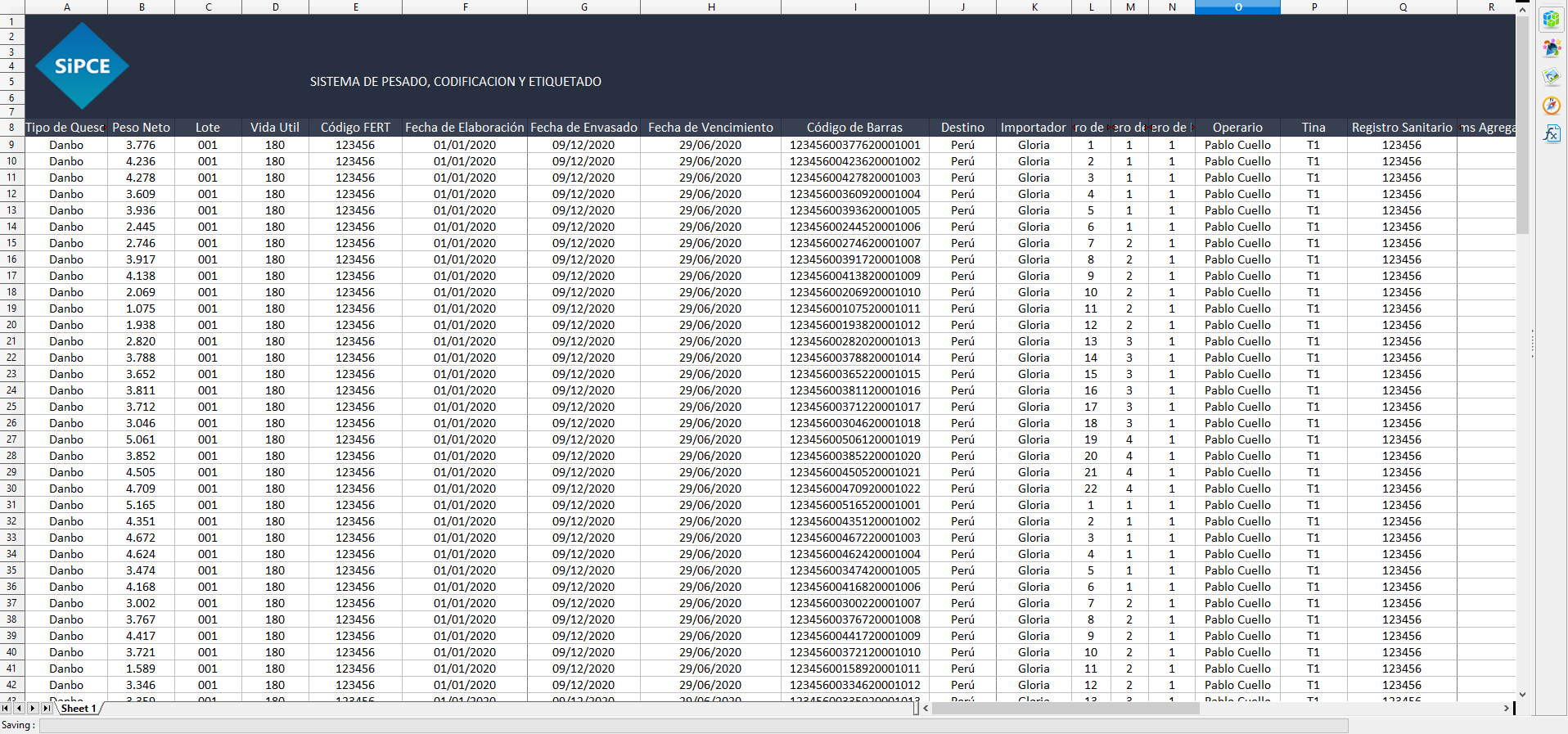Select weight cell 1.589
Image resolution: width=1568 pixels, height=734 pixels.
tap(142, 669)
